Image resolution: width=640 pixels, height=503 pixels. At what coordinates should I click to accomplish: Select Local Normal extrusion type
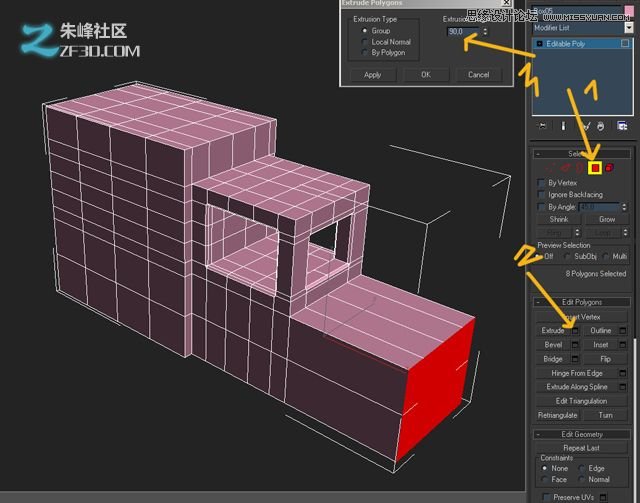point(365,42)
